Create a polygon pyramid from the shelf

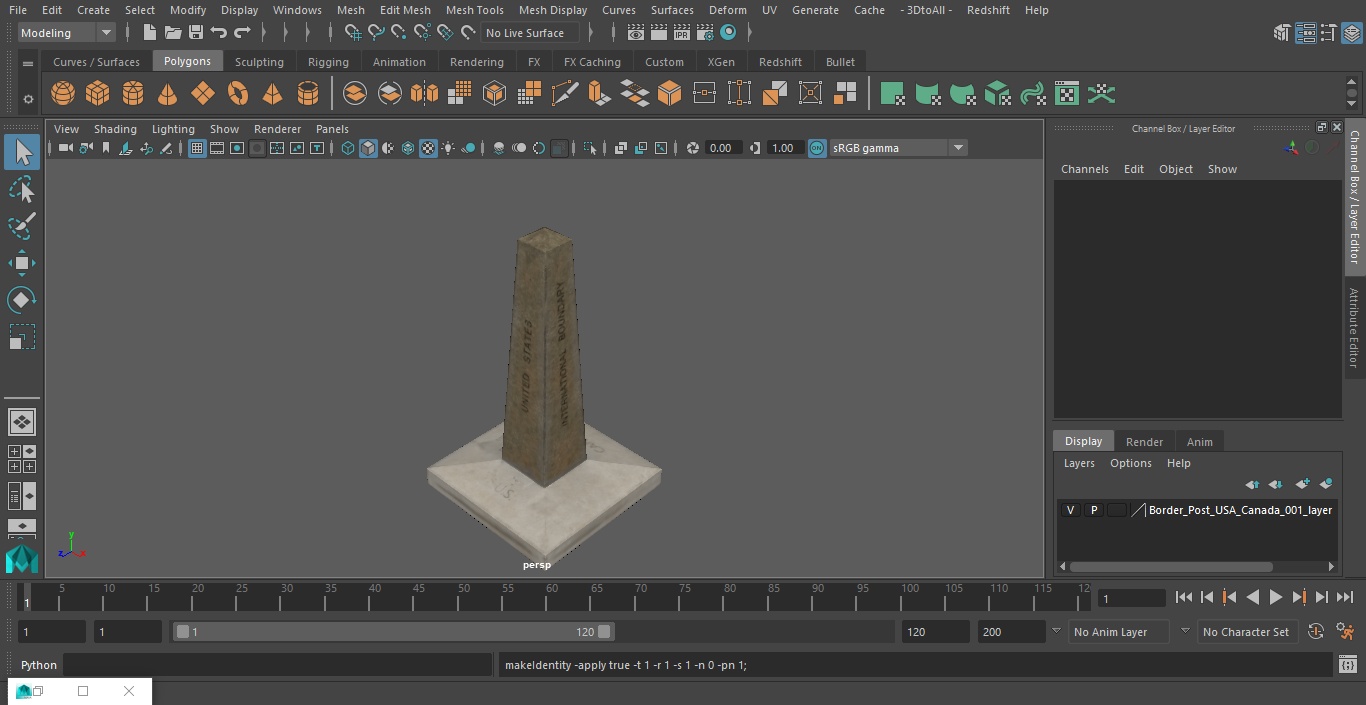(272, 94)
